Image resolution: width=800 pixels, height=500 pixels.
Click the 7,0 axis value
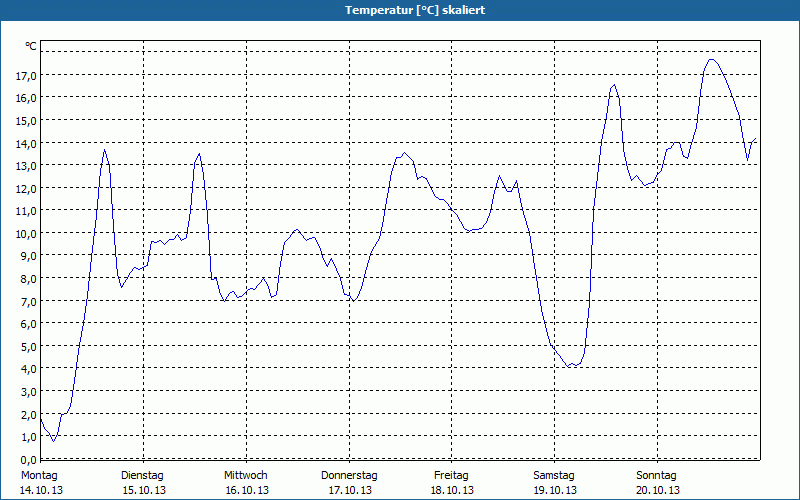coord(29,302)
